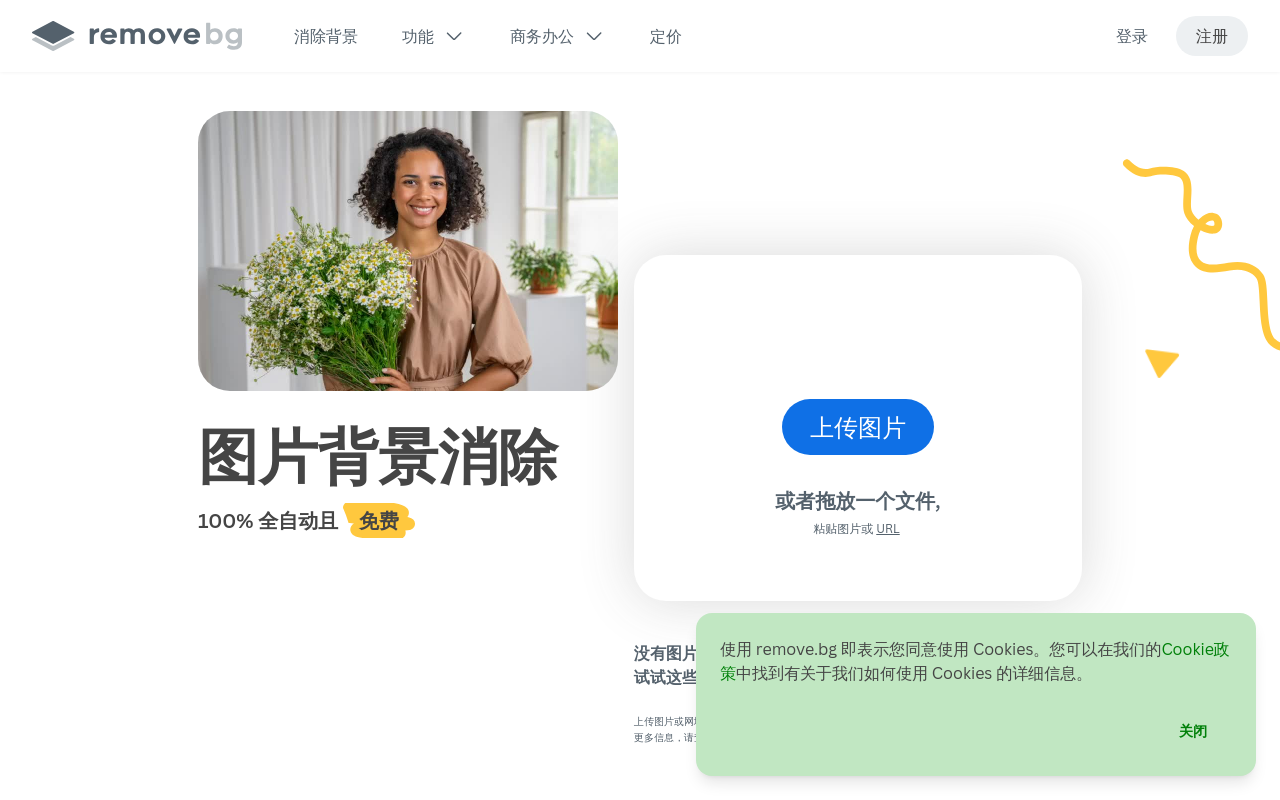Dismiss the cookie notice with 关闭
The height and width of the screenshot is (800, 1280).
1193,731
